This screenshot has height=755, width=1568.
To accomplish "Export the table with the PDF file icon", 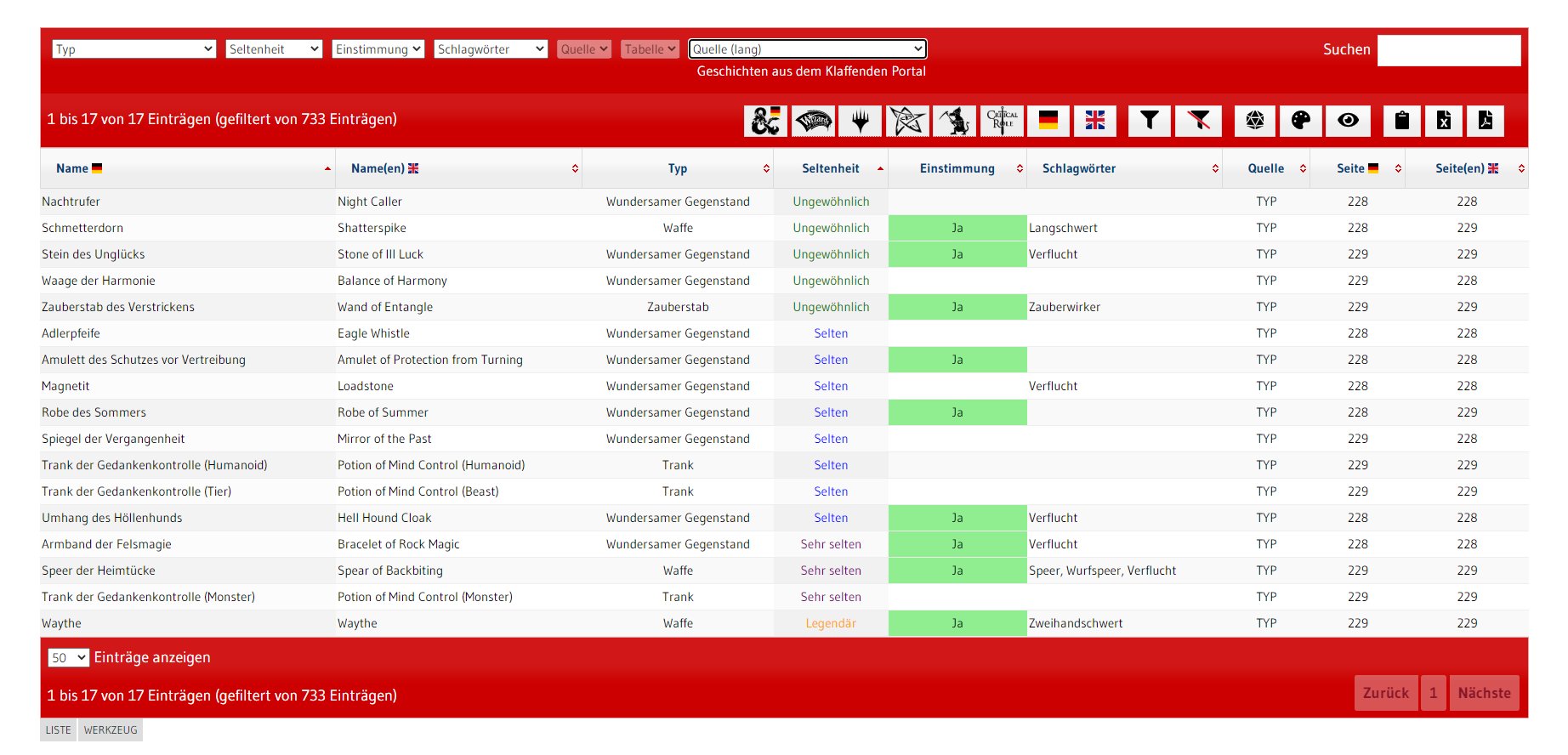I will coord(1486,121).
